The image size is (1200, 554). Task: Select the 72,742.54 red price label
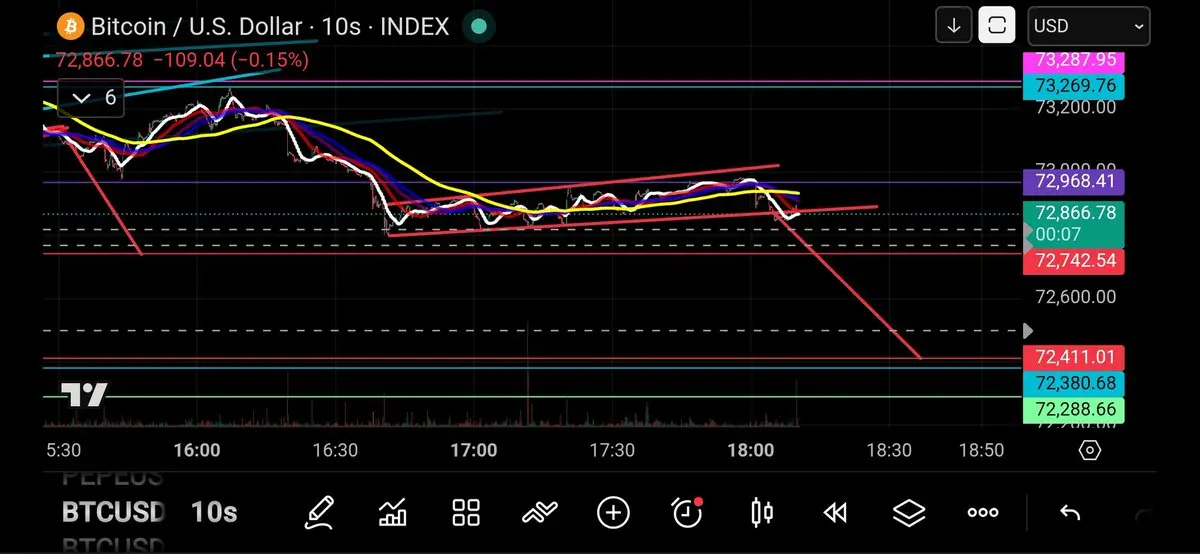point(1074,261)
